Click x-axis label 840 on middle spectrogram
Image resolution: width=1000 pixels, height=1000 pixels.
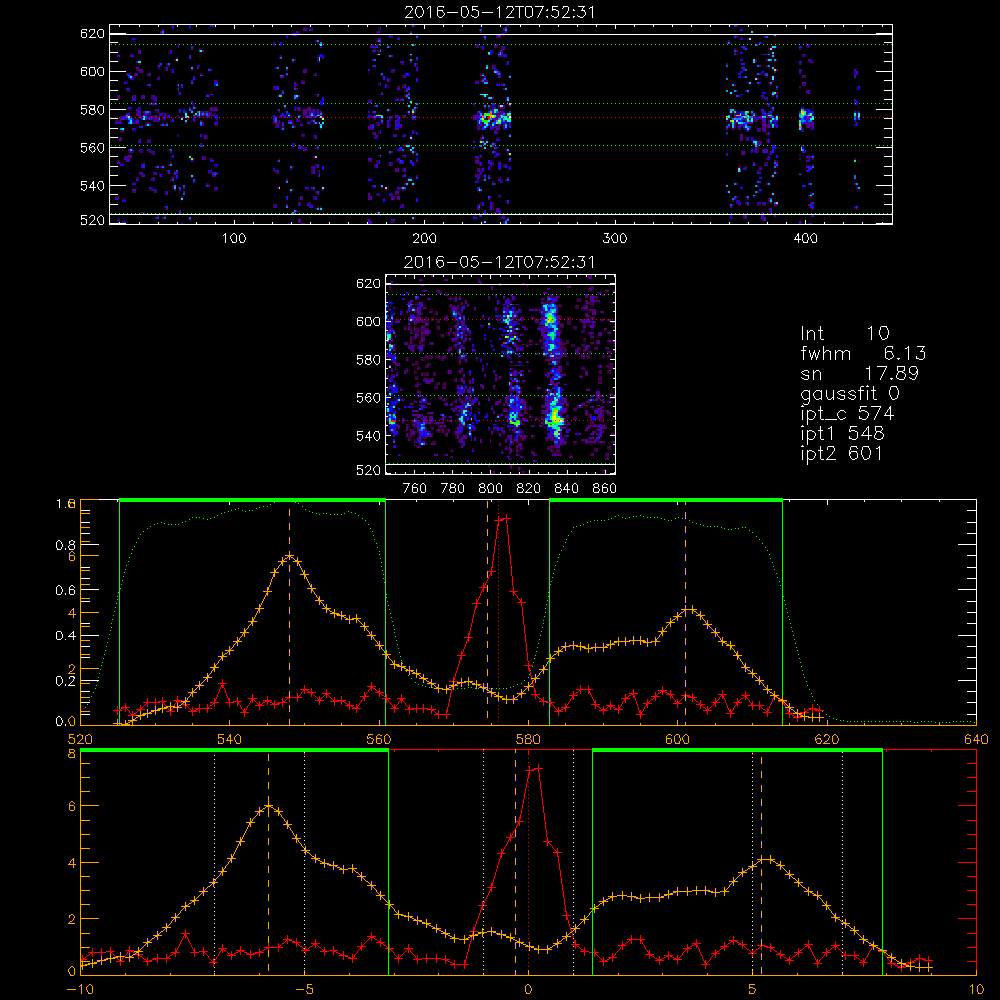(x=566, y=489)
